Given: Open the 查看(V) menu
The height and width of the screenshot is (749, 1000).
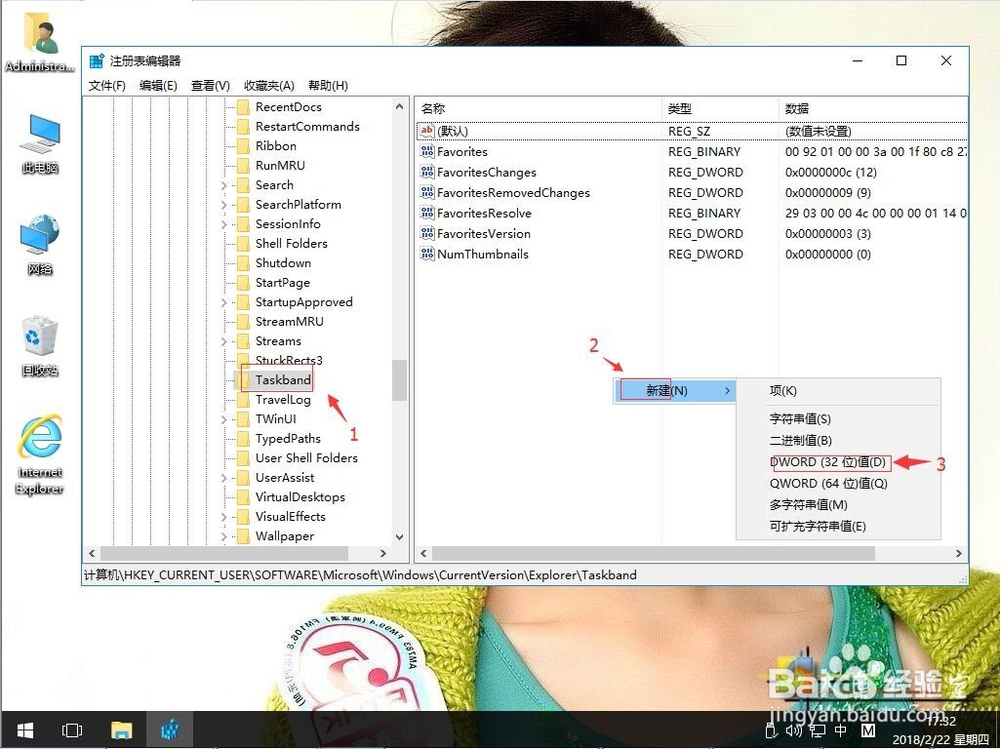Looking at the screenshot, I should tap(210, 85).
